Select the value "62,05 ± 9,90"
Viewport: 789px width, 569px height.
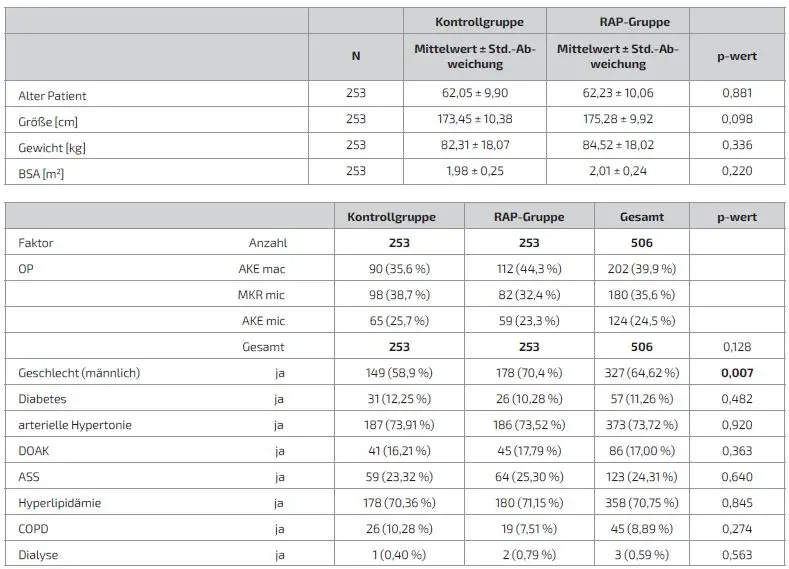pyautogui.click(x=474, y=94)
